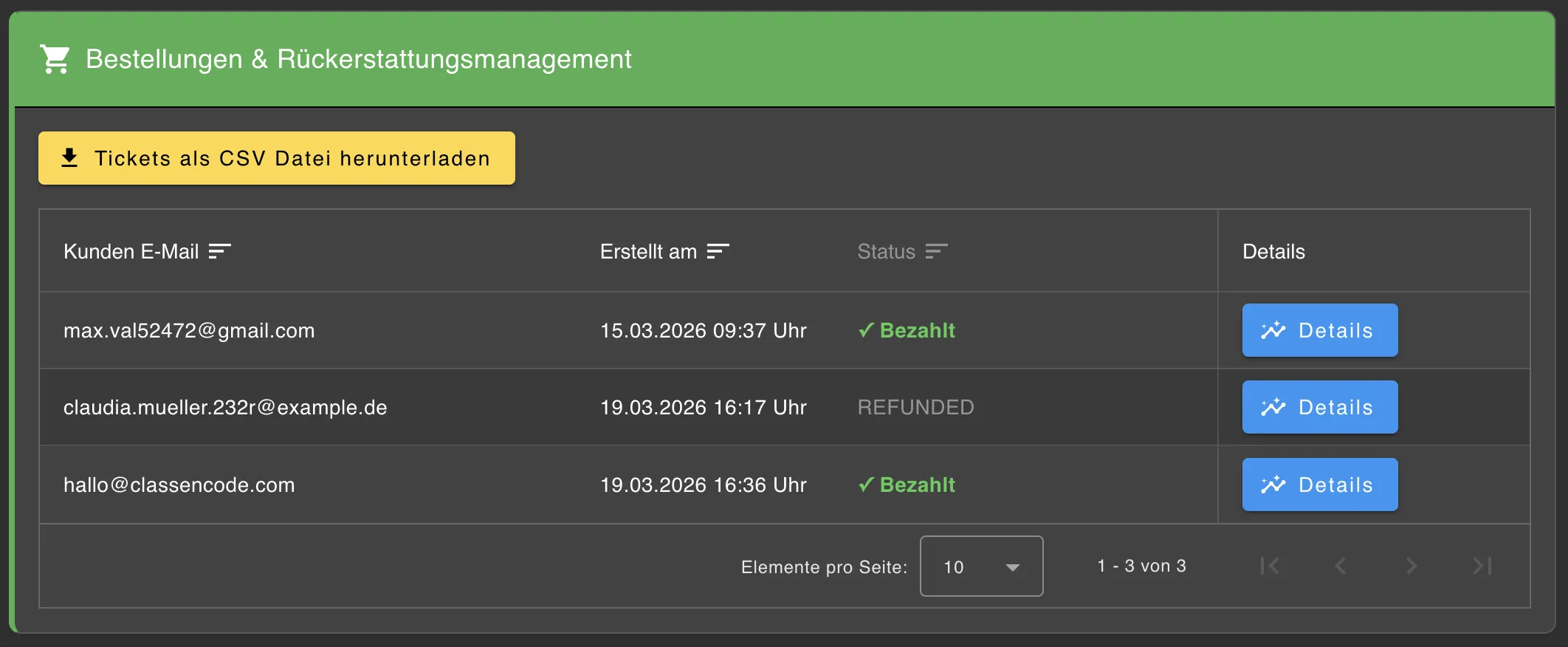This screenshot has width=1568, height=647.
Task: Click the shopping cart icon in header
Action: tap(55, 59)
